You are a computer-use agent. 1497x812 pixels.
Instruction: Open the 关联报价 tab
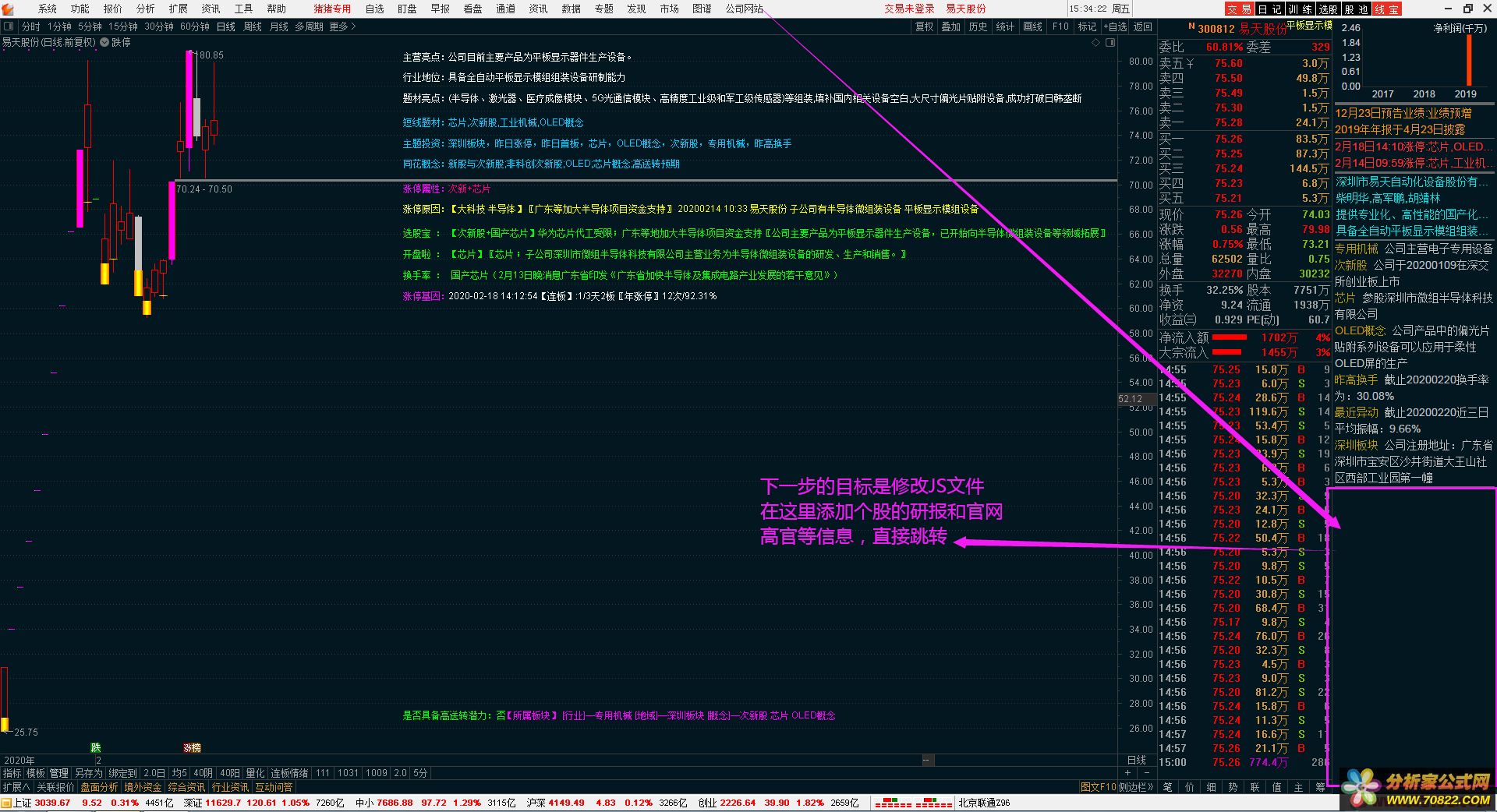pos(55,787)
